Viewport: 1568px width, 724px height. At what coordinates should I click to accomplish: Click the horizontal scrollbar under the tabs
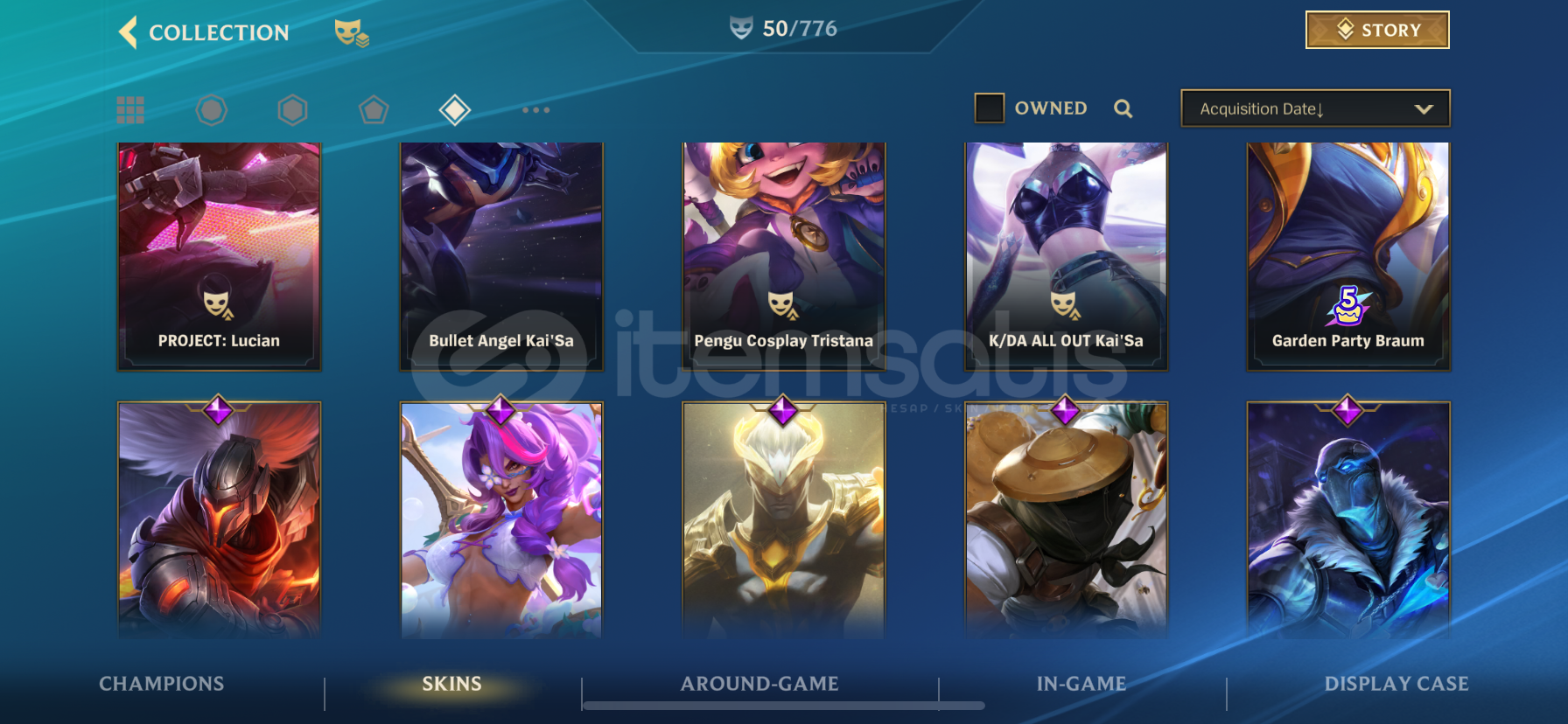[784, 706]
